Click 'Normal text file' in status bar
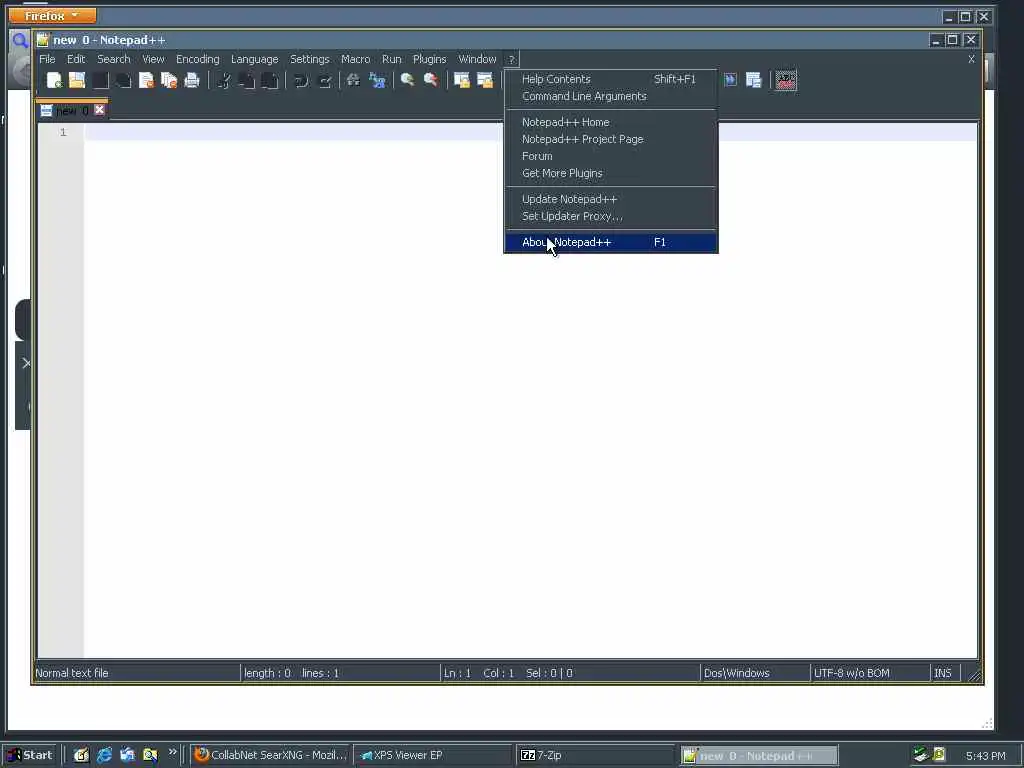Viewport: 1024px width, 768px height. point(72,673)
